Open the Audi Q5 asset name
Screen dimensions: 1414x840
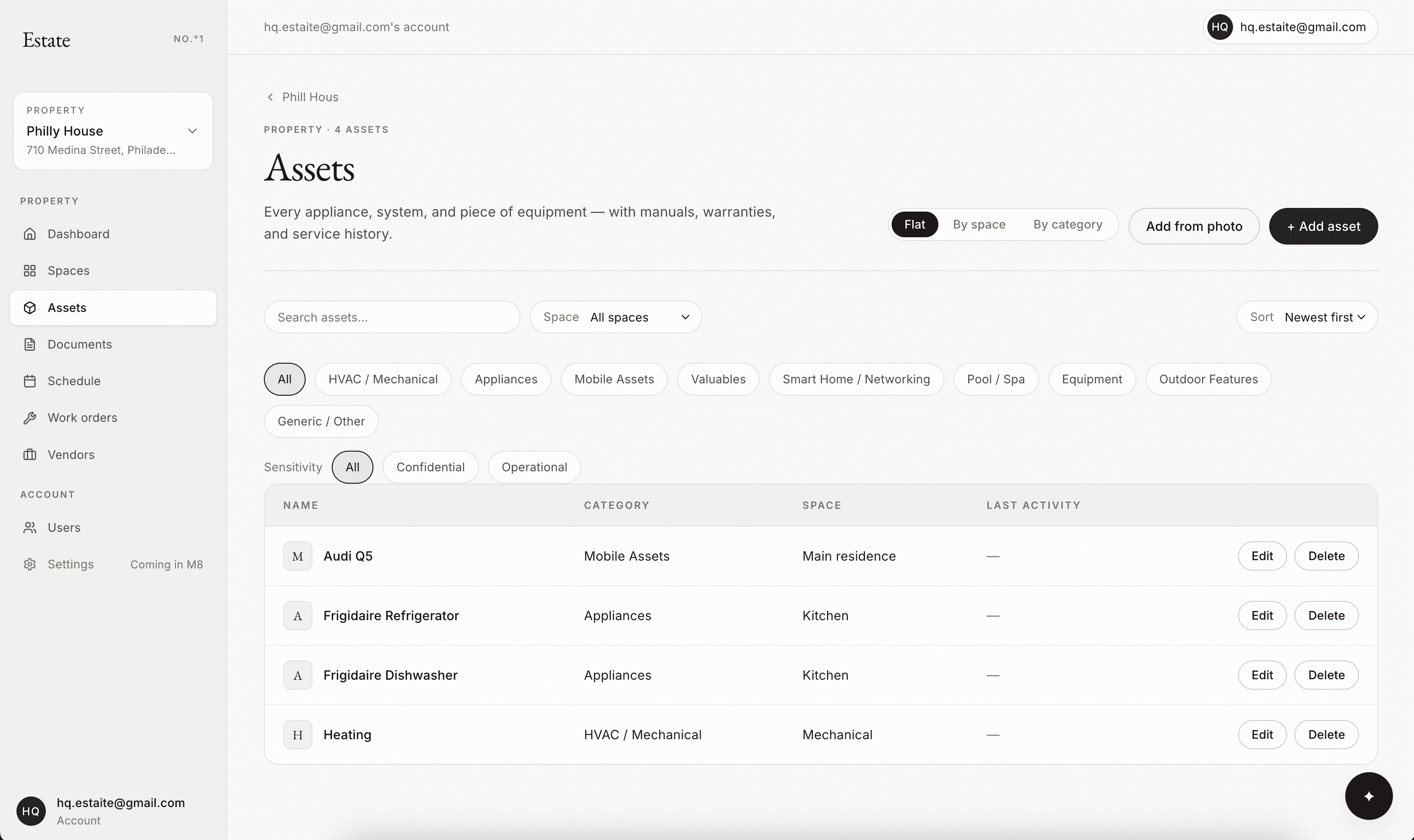click(348, 556)
